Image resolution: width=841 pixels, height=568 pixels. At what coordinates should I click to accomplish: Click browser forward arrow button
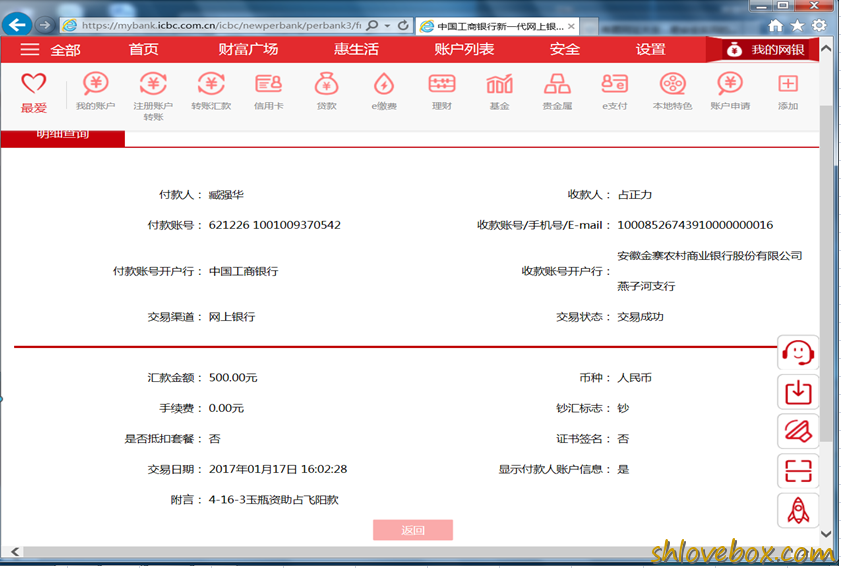point(45,25)
